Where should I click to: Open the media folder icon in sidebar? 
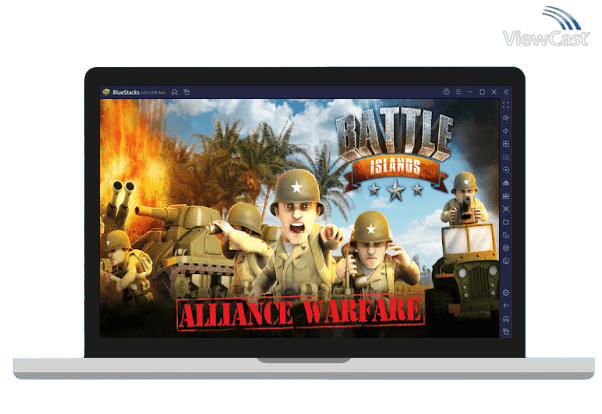click(506, 222)
